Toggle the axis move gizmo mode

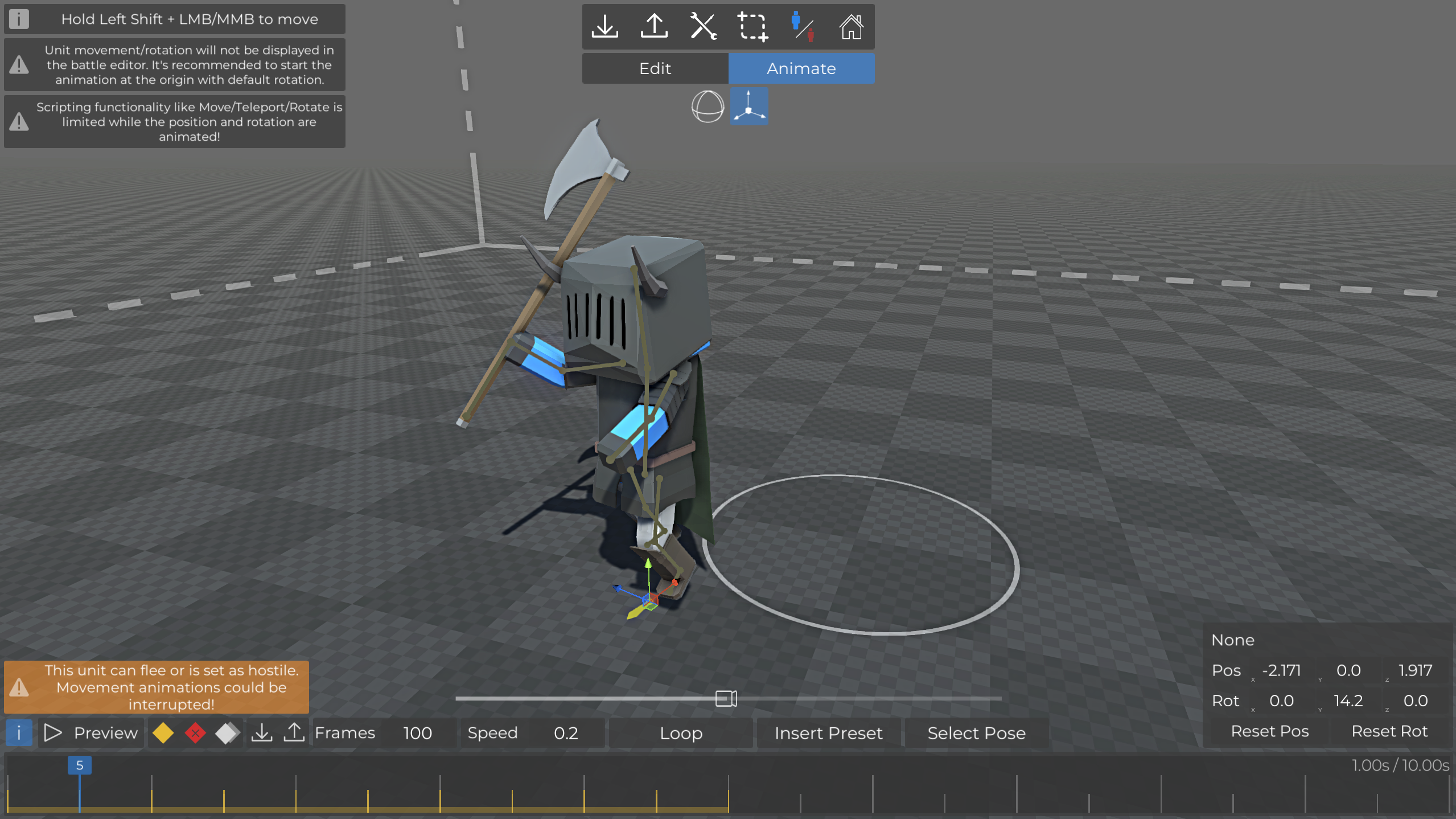click(x=748, y=107)
